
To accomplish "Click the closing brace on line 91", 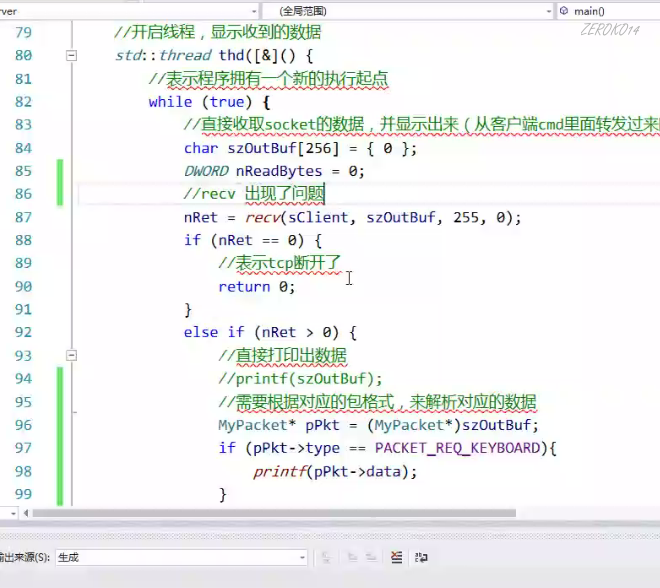I will (188, 310).
